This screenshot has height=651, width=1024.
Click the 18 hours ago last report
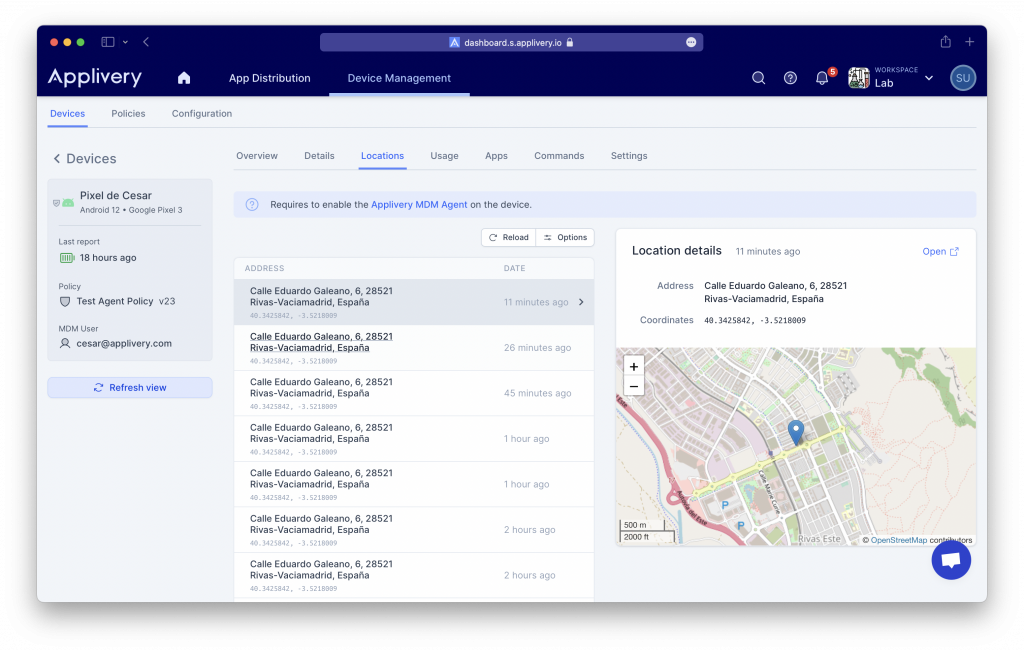(x=108, y=258)
